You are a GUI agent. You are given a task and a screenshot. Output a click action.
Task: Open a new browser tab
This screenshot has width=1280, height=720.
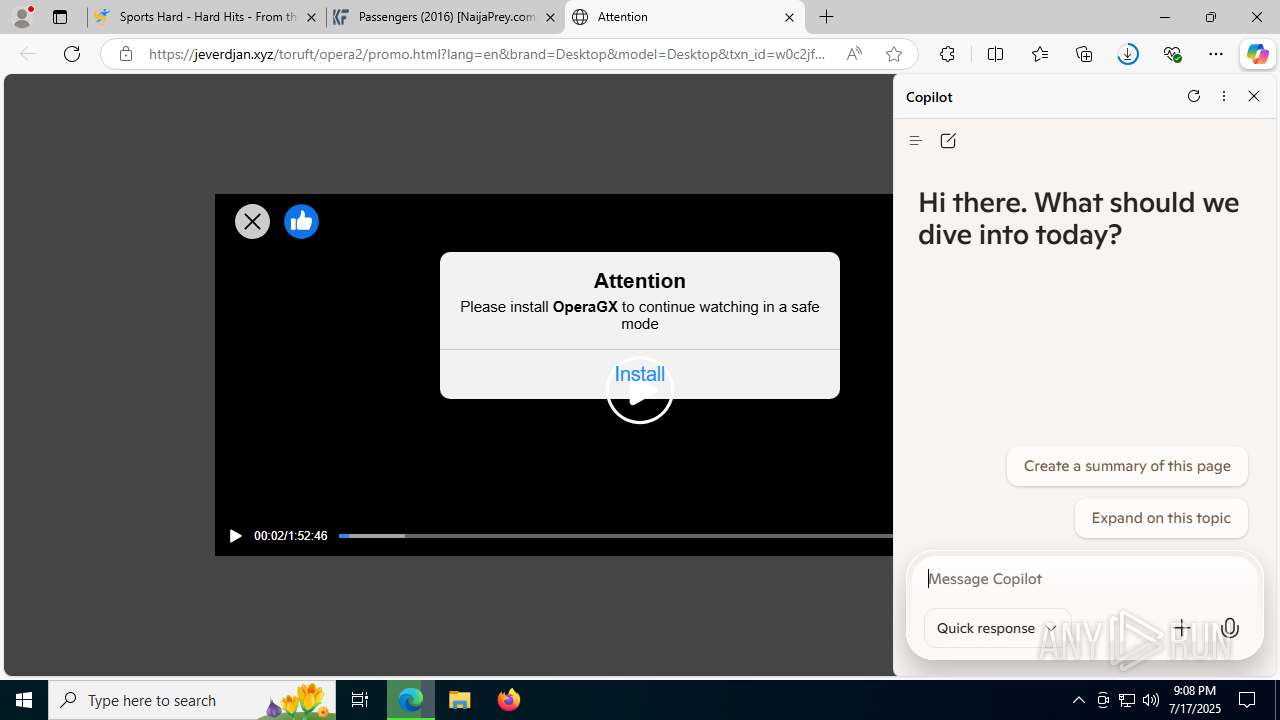coord(827,17)
